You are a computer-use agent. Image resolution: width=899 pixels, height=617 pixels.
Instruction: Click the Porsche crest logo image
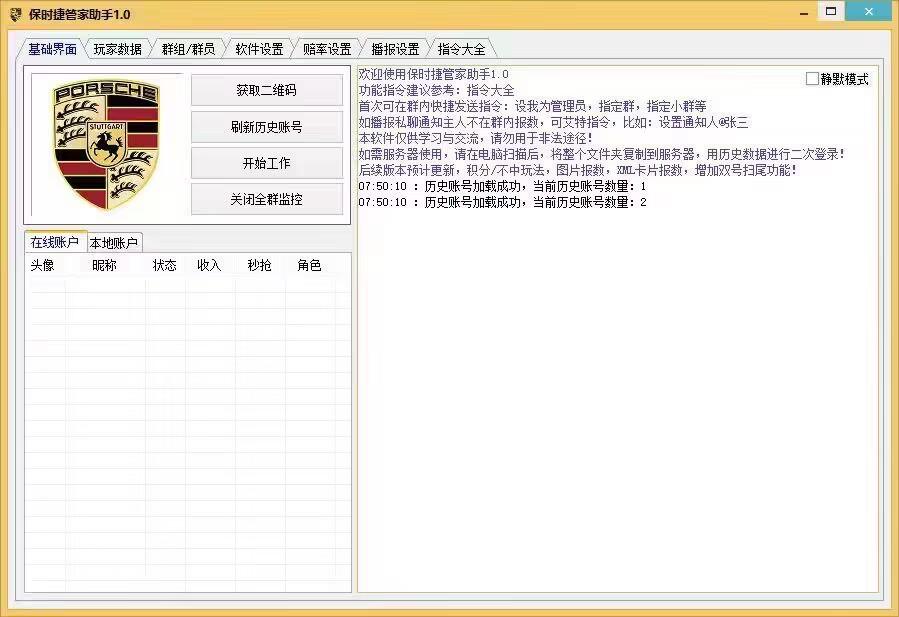click(106, 144)
